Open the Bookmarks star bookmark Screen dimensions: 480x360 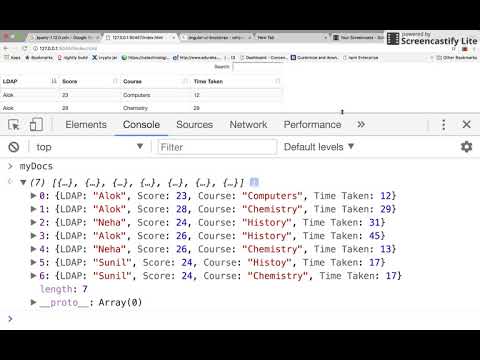(x=39, y=58)
